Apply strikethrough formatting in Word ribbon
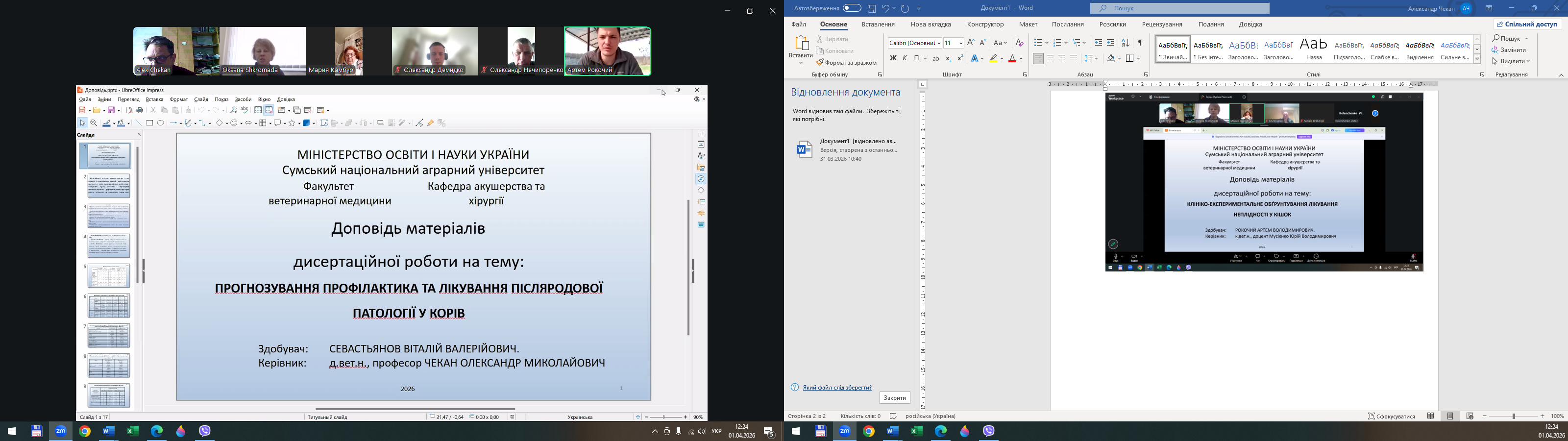 [x=935, y=58]
